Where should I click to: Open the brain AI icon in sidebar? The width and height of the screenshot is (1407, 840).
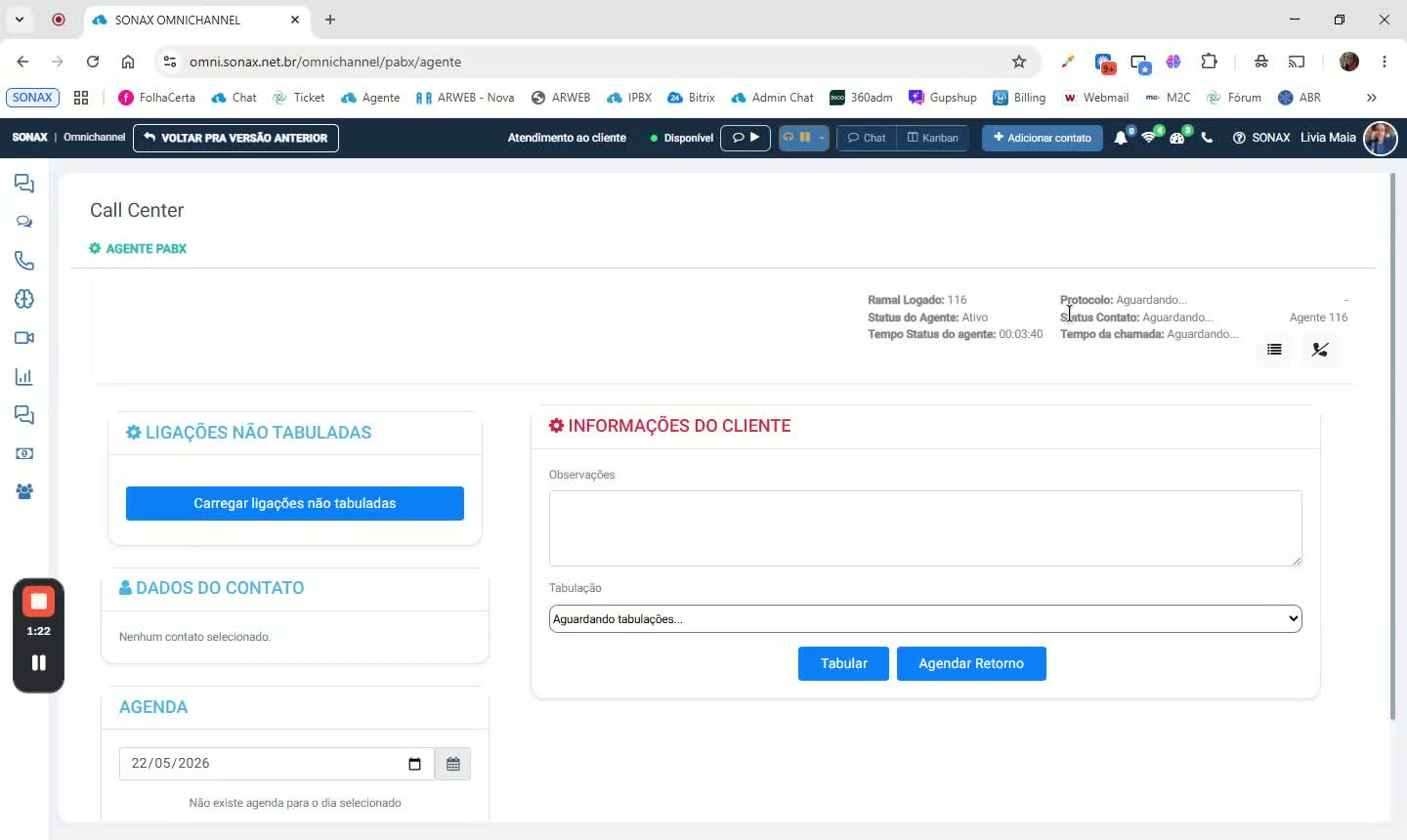[x=24, y=299]
